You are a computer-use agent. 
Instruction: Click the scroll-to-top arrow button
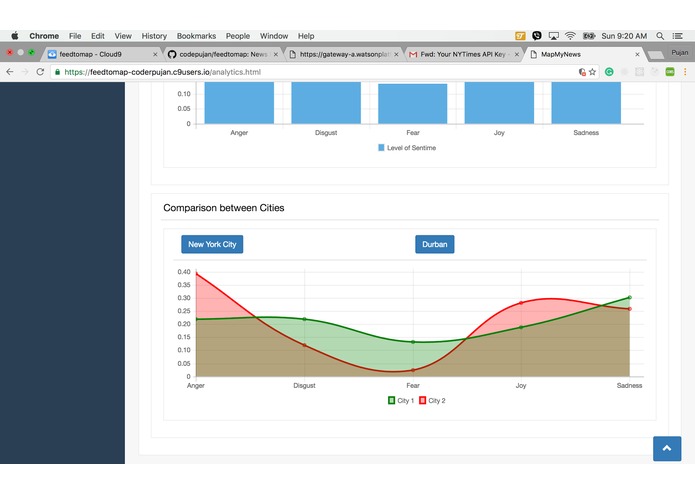point(667,448)
